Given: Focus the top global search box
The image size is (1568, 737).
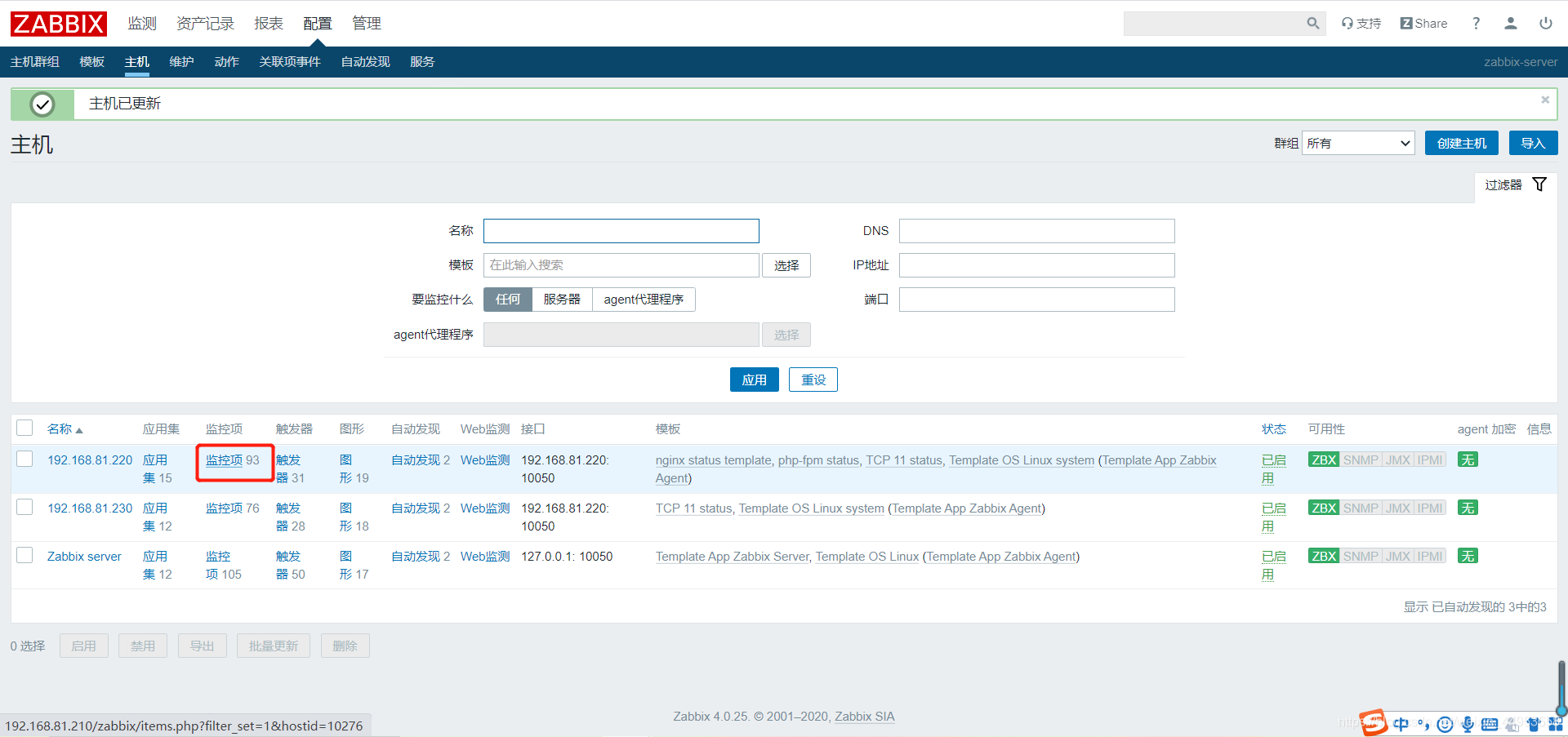Looking at the screenshot, I should [x=1214, y=24].
